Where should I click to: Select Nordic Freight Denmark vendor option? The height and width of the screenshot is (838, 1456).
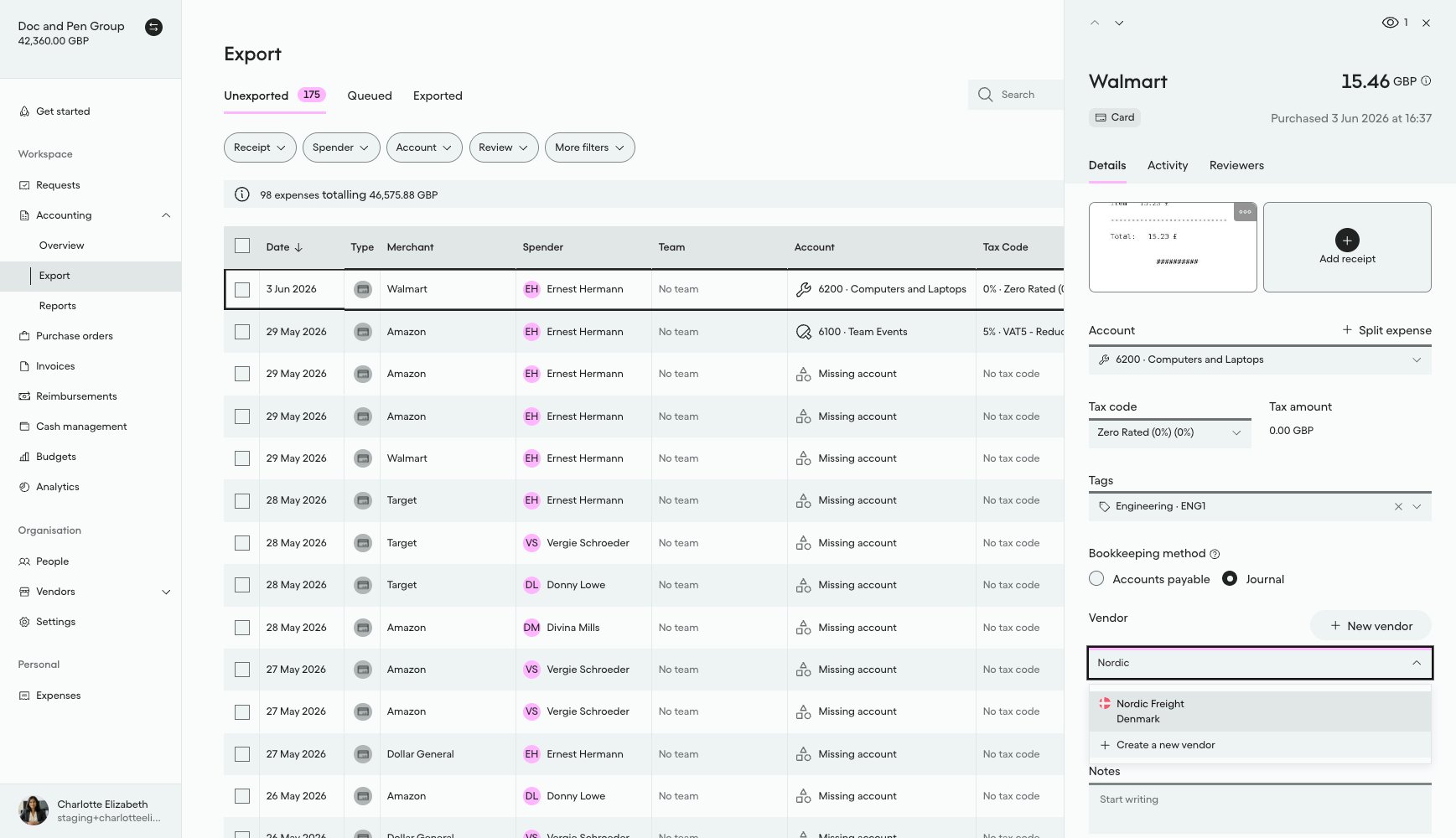tap(1260, 711)
